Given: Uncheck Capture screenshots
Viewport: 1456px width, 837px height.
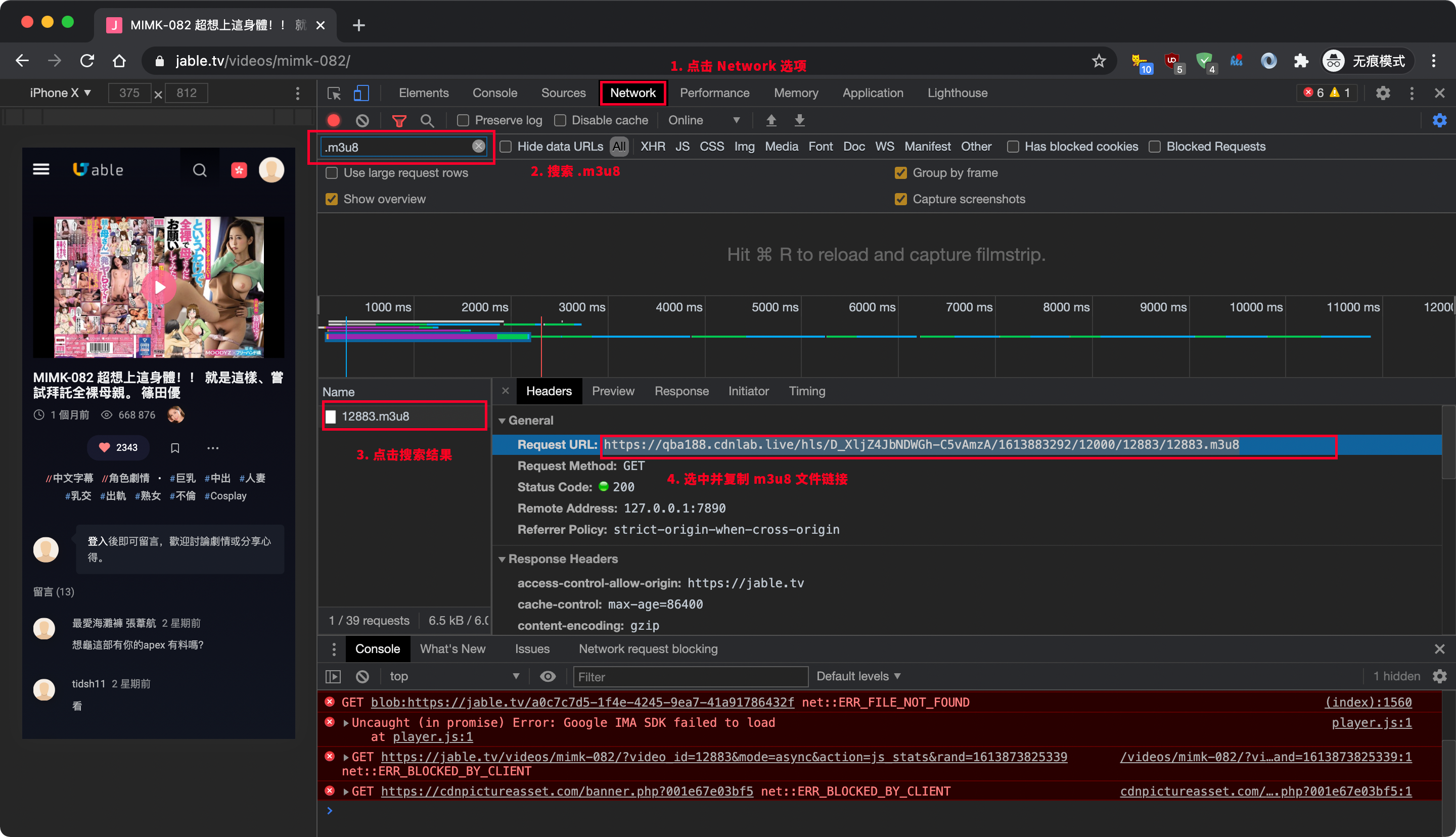Looking at the screenshot, I should pos(901,200).
